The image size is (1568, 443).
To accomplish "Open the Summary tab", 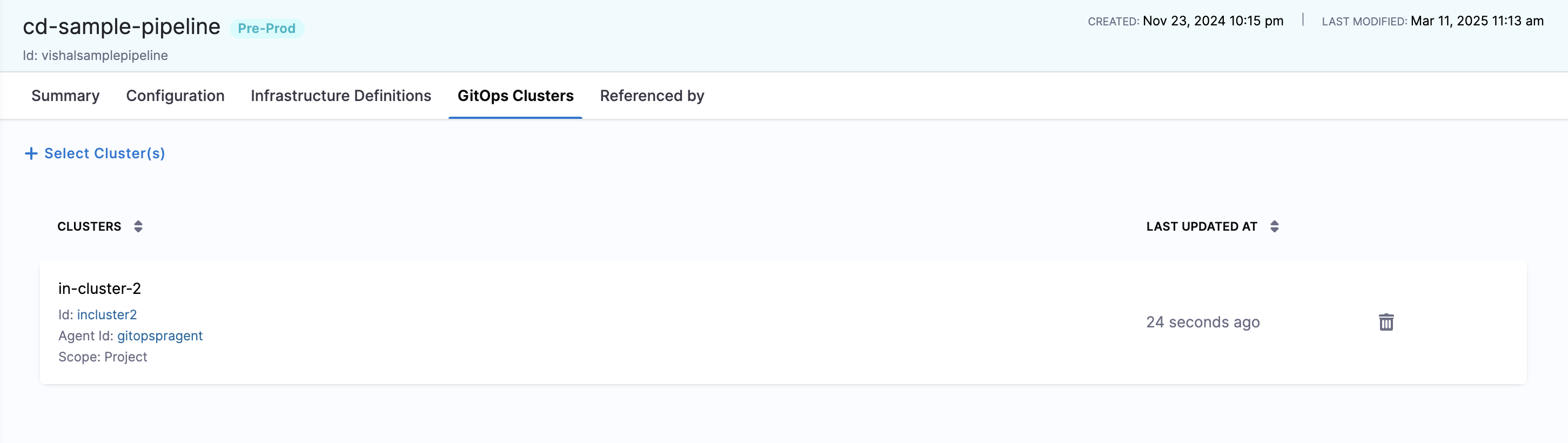I will point(65,96).
